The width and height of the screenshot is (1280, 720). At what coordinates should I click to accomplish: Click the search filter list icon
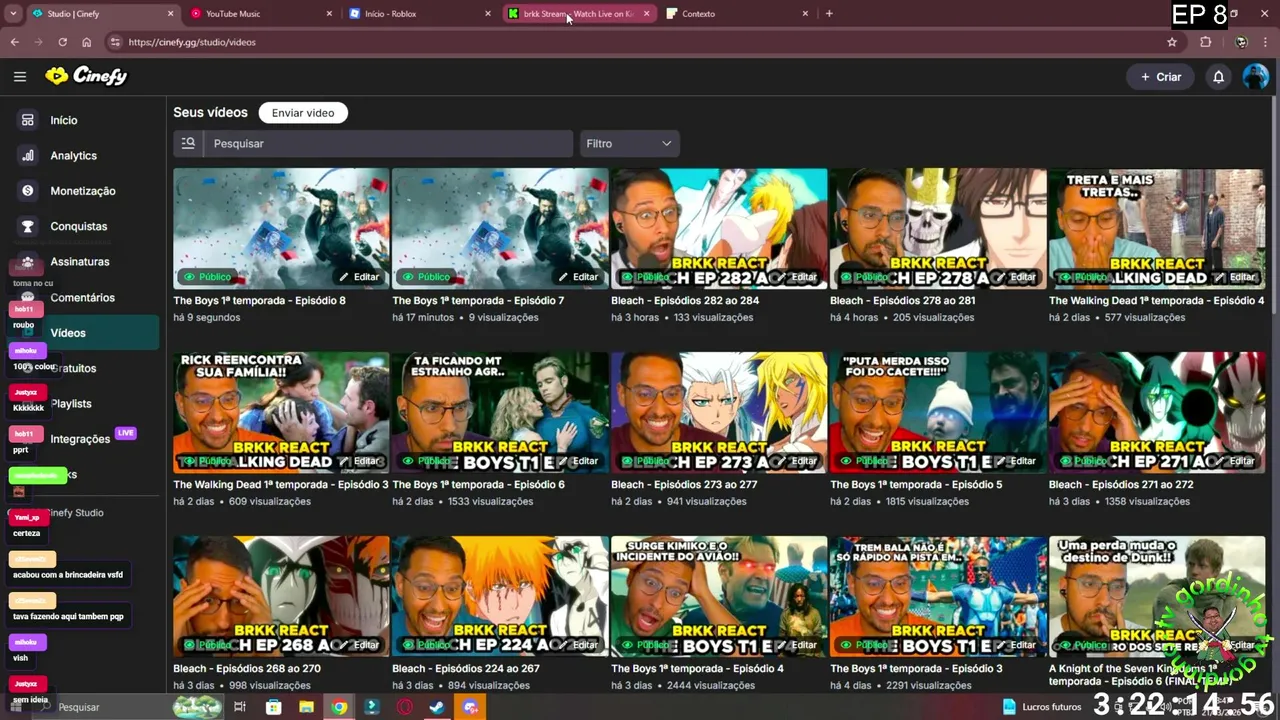pos(188,143)
